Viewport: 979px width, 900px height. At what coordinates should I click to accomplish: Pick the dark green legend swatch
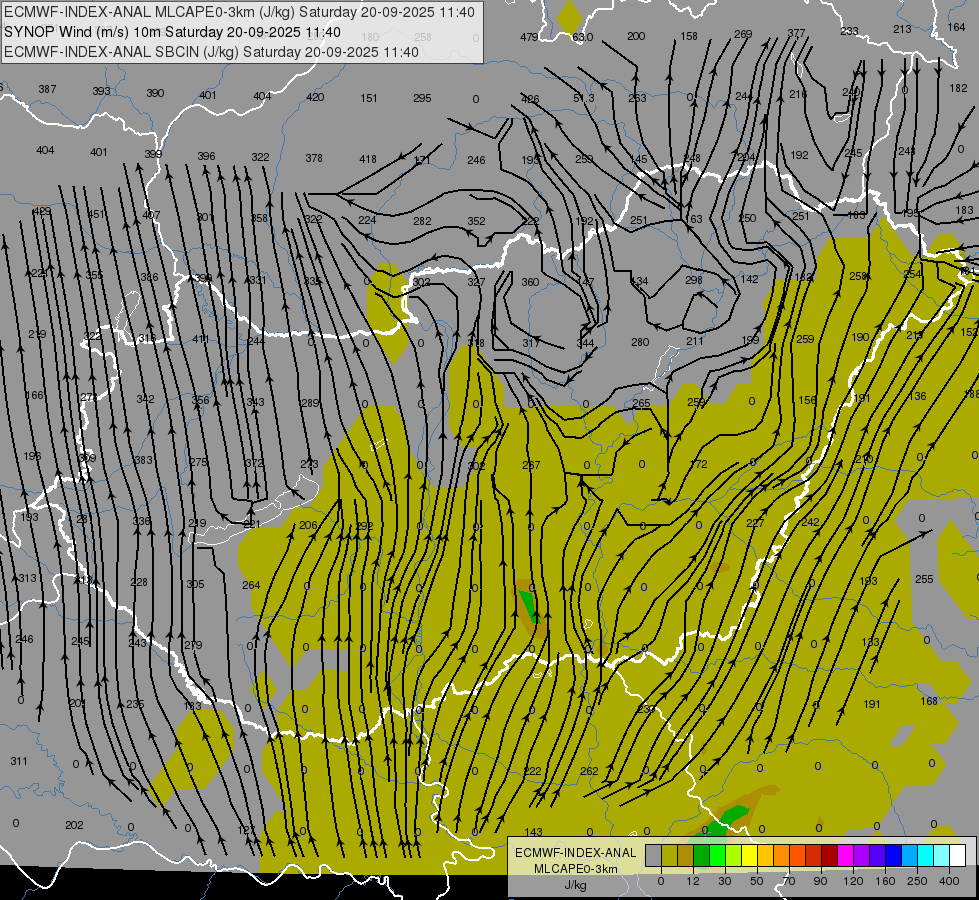click(702, 855)
